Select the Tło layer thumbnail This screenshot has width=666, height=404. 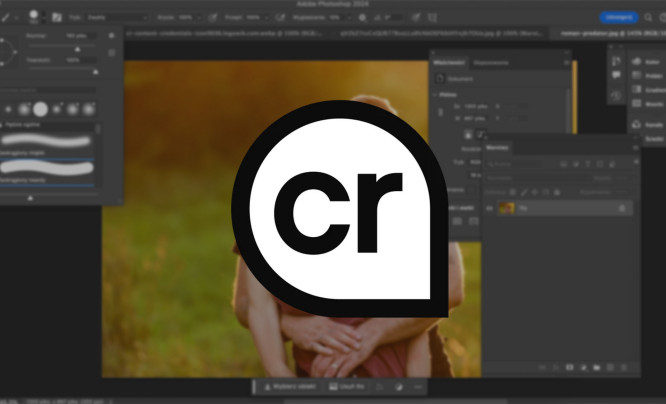(x=506, y=208)
